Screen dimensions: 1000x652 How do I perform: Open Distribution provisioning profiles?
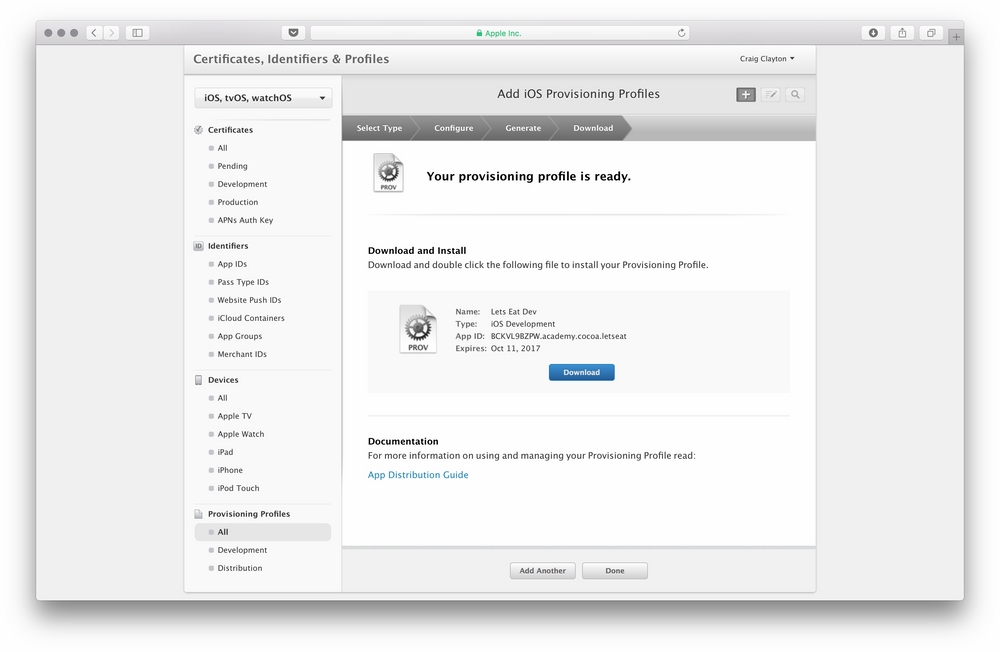click(x=240, y=568)
